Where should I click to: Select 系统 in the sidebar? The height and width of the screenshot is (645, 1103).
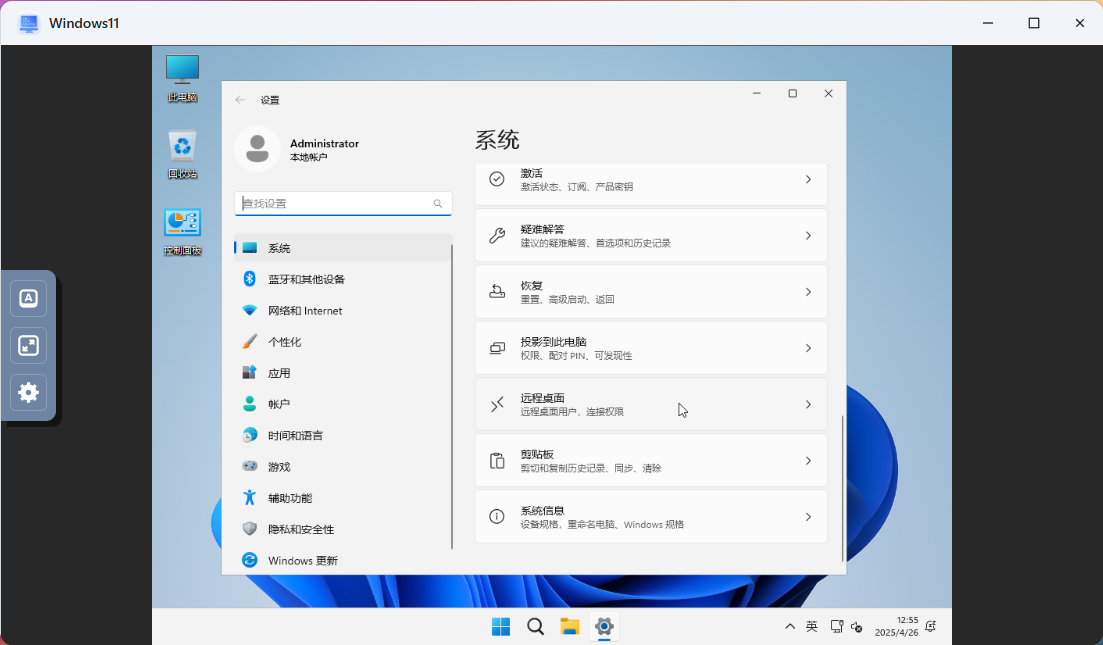(343, 248)
